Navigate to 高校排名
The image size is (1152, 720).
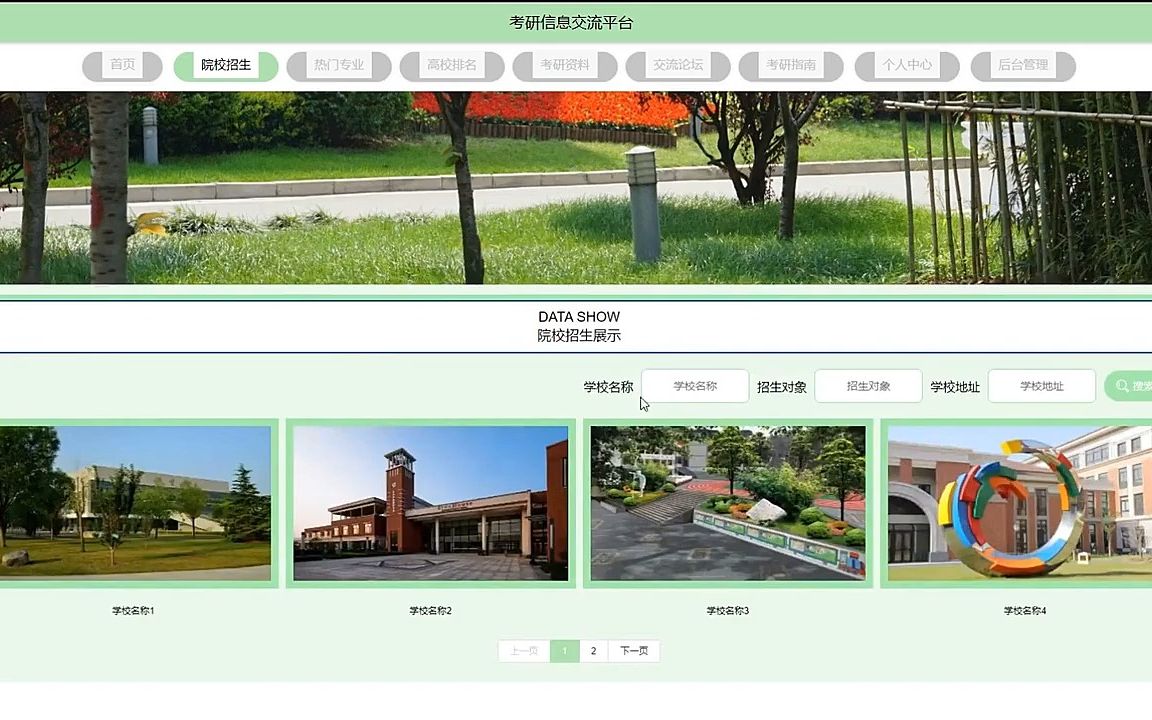pyautogui.click(x=451, y=66)
